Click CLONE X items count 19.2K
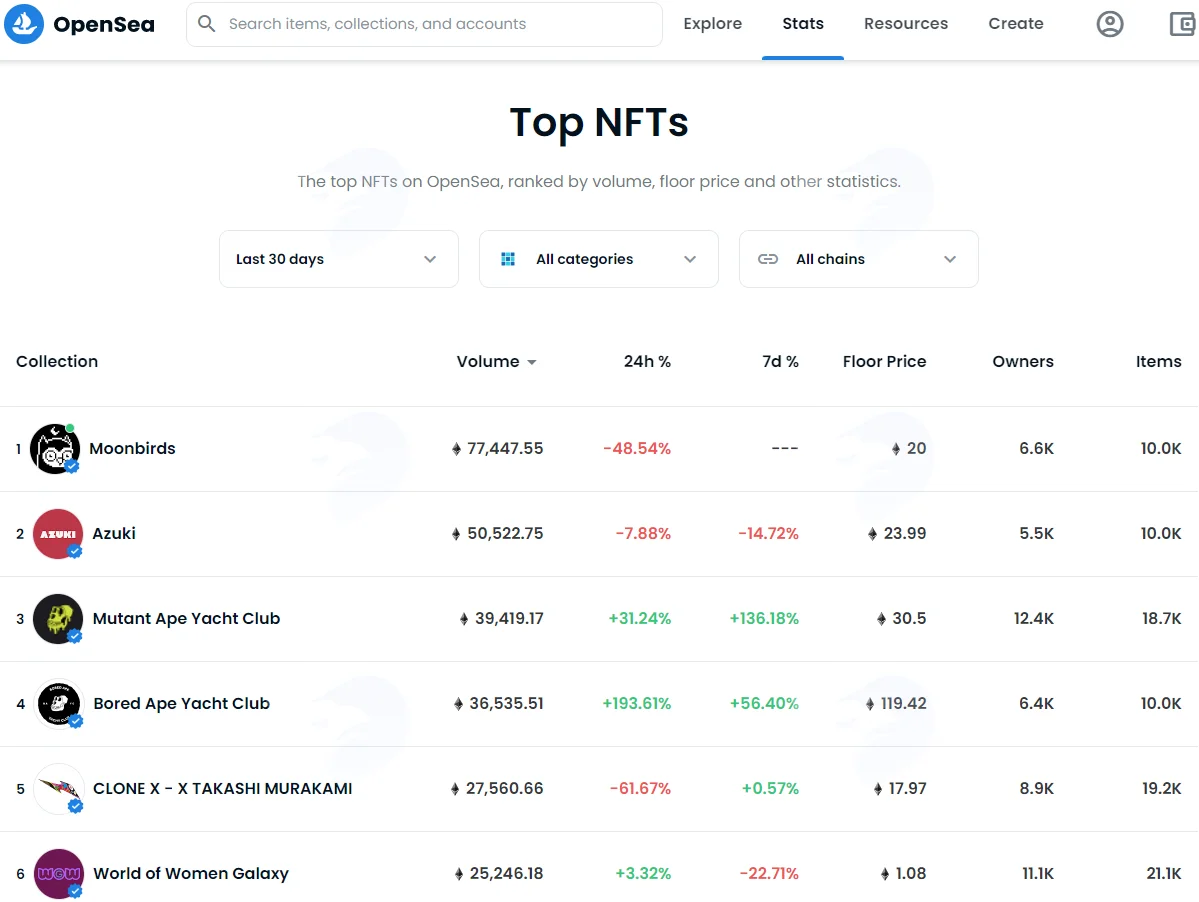Viewport: 1199px width, 902px height. coord(1162,788)
